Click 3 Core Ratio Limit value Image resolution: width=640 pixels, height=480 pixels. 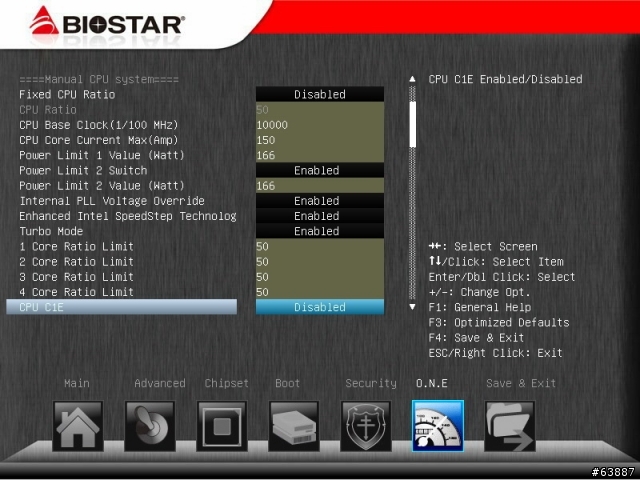(320, 277)
